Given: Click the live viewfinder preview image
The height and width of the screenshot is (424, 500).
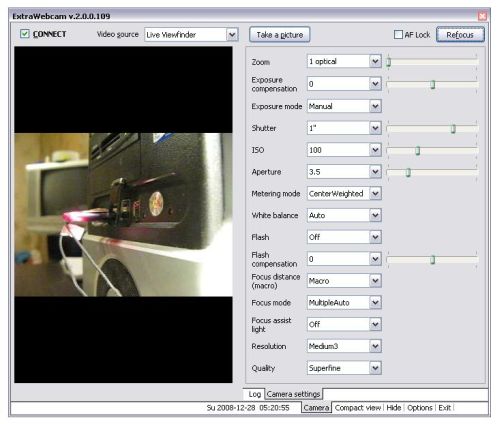Looking at the screenshot, I should [x=123, y=215].
